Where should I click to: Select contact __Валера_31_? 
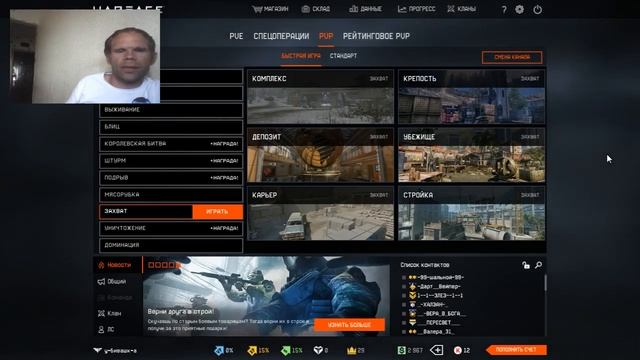click(x=431, y=331)
